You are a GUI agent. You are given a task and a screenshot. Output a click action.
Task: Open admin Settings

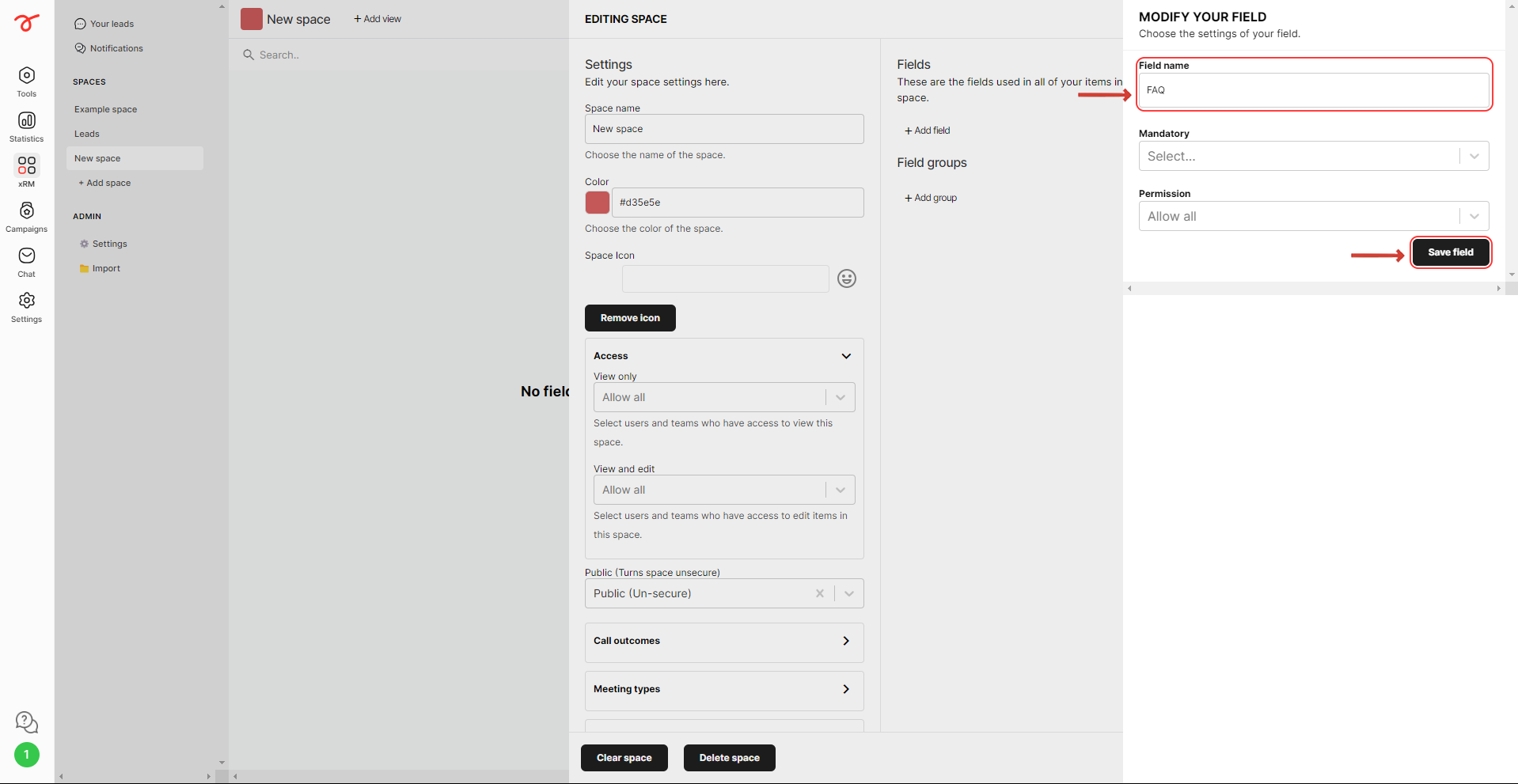(x=104, y=244)
